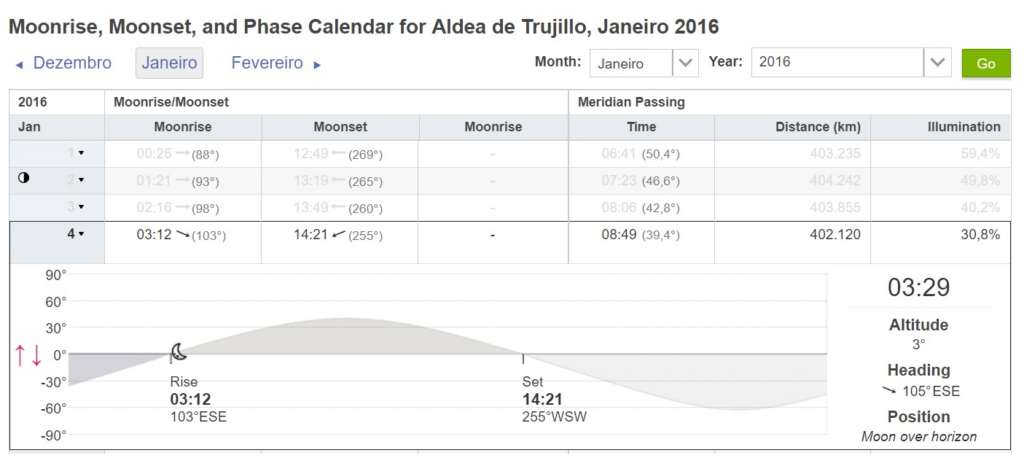Open the Month dropdown showing Janeiro
This screenshot has height=458, width=1024.
pyautogui.click(x=643, y=63)
